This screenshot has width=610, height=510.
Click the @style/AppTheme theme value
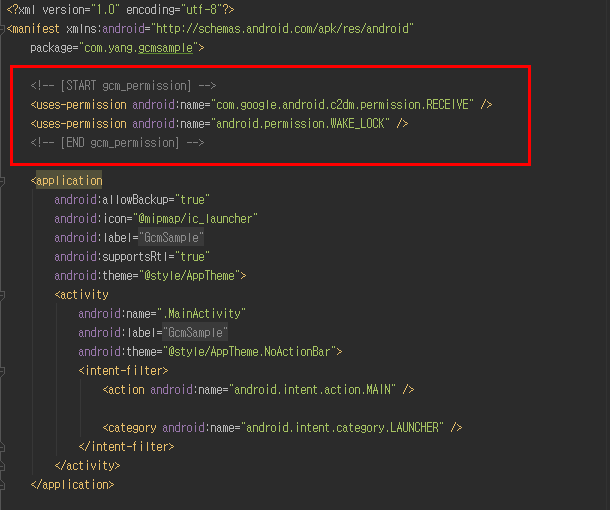[x=189, y=276]
